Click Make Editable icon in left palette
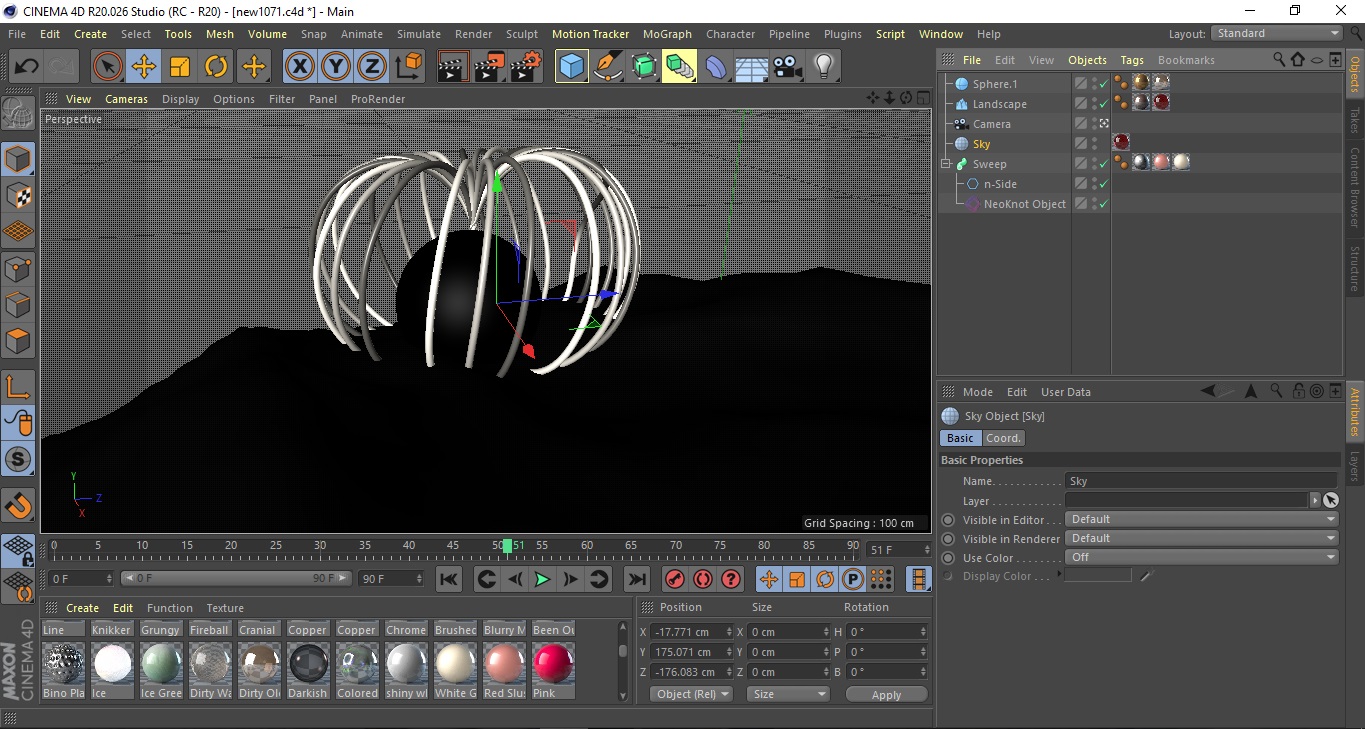The height and width of the screenshot is (729, 1365). point(18,114)
